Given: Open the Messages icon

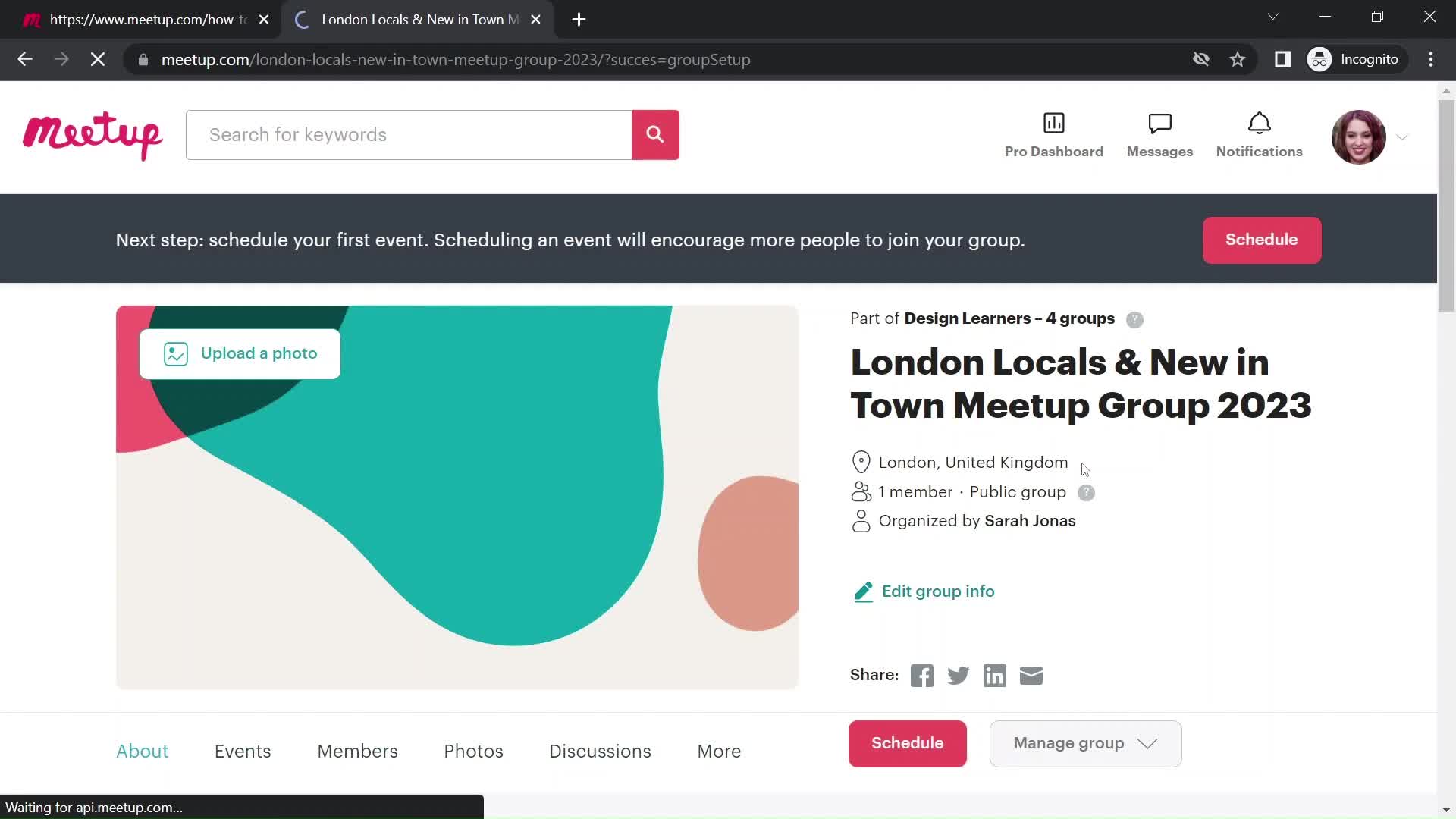Looking at the screenshot, I should pyautogui.click(x=1159, y=135).
